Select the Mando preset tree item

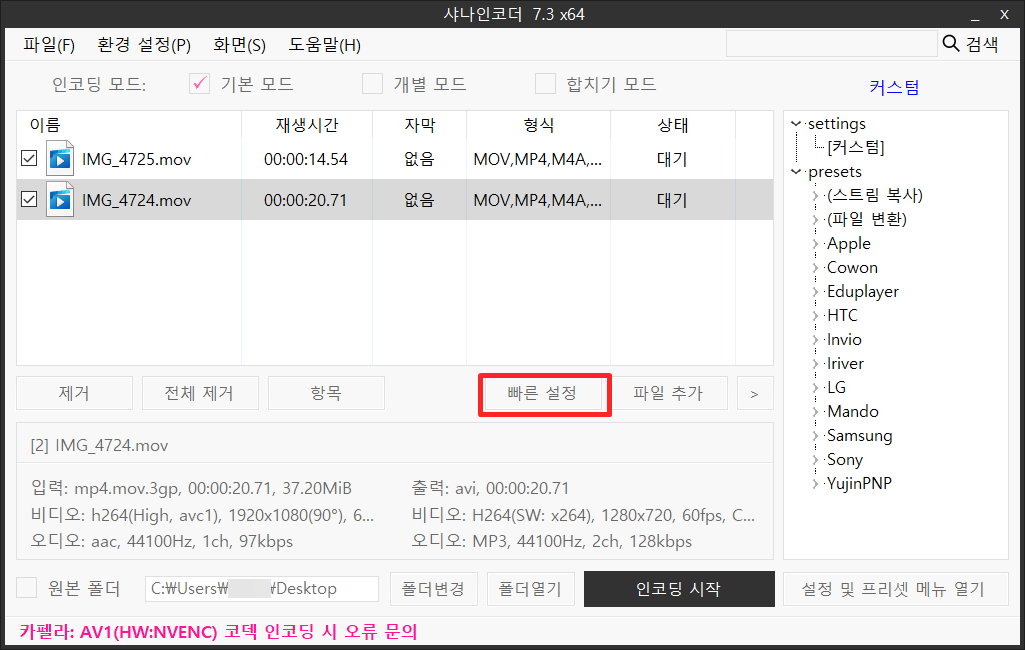point(852,412)
